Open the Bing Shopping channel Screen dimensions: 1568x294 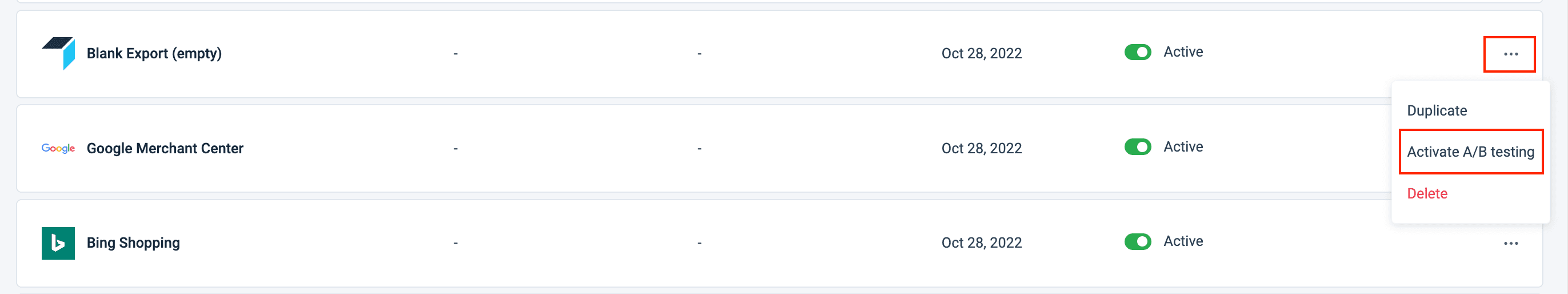(x=133, y=243)
